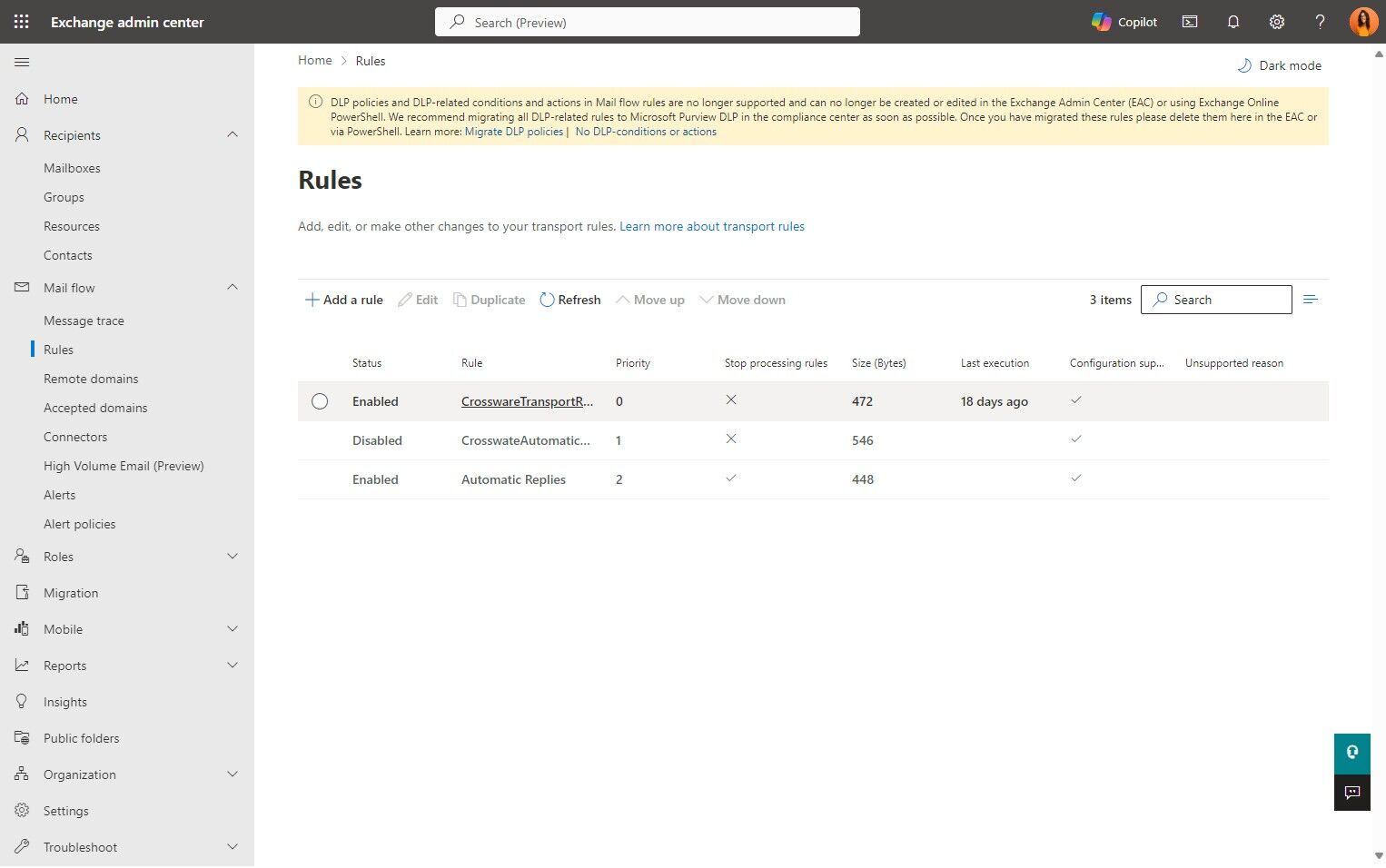Open Learn more about transport rules link
Screen dimensions: 1386x868
pos(712,226)
